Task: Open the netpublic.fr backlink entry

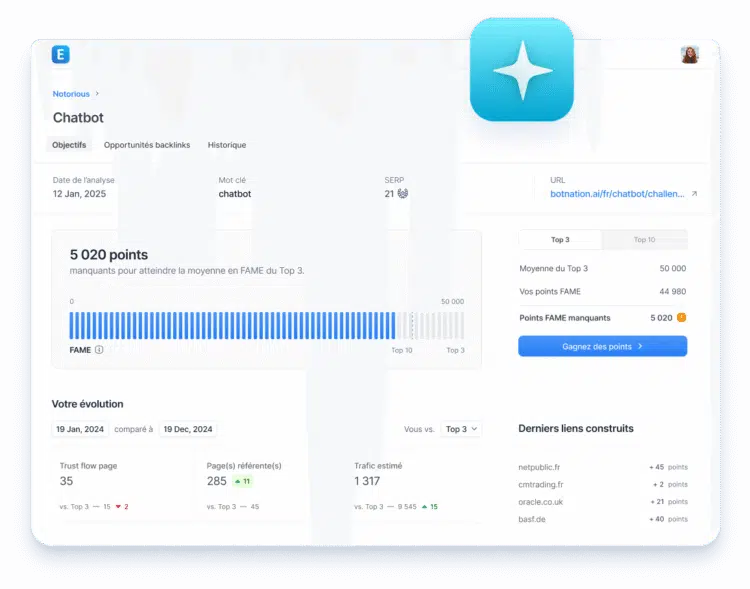Action: click(540, 467)
